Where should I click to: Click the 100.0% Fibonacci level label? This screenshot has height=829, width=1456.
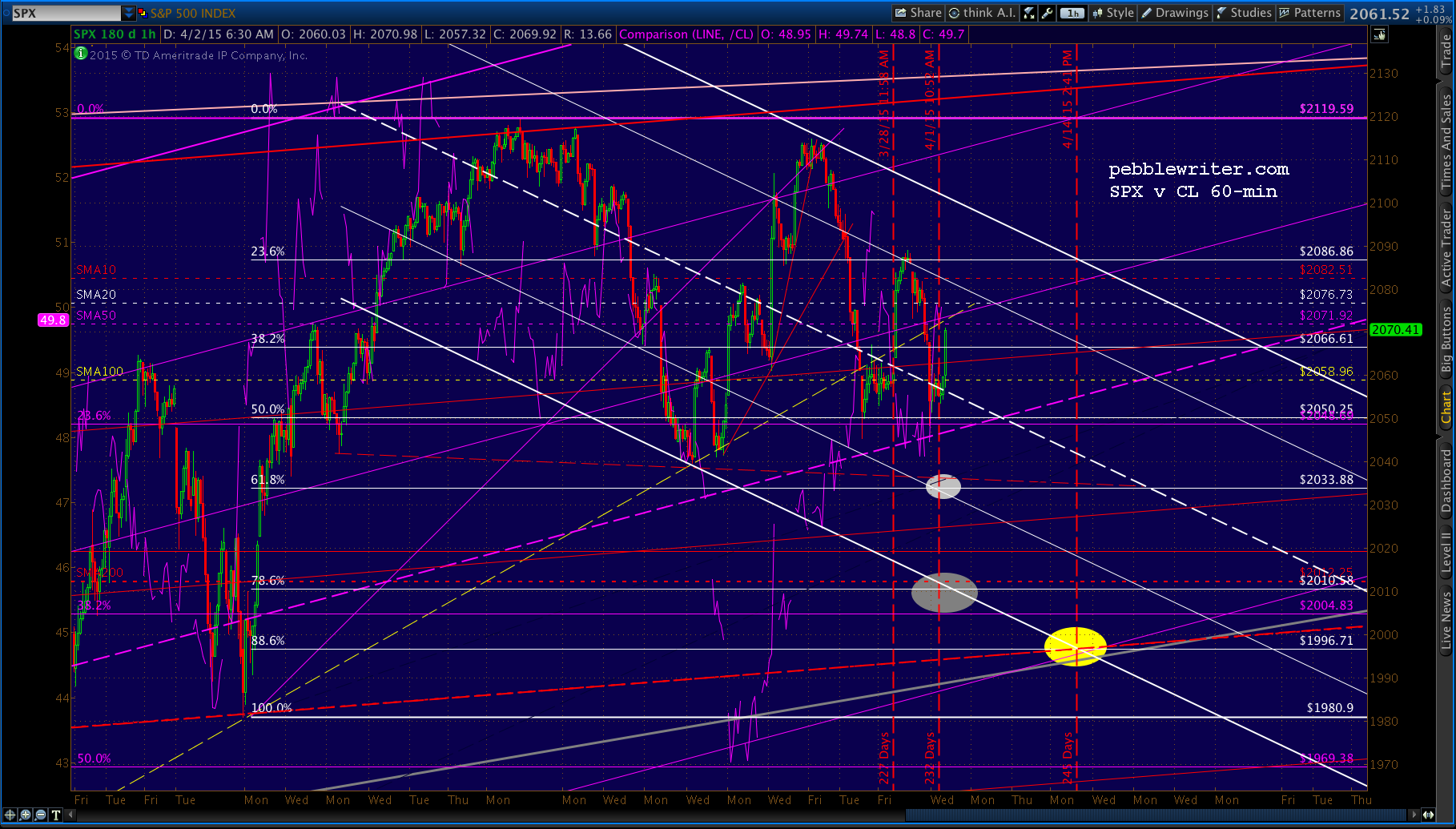click(x=271, y=708)
